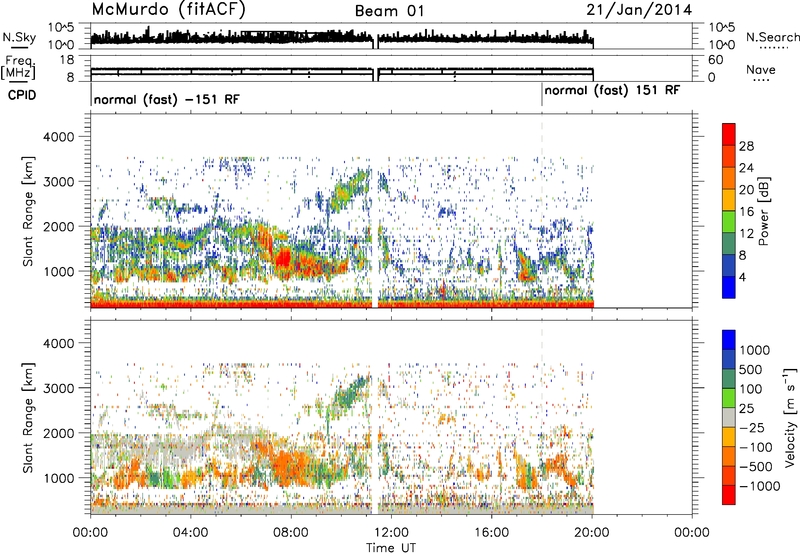Click "normal (fast) 151 RF" mode text
Image resolution: width=800 pixels, height=554 pixels.
[612, 90]
